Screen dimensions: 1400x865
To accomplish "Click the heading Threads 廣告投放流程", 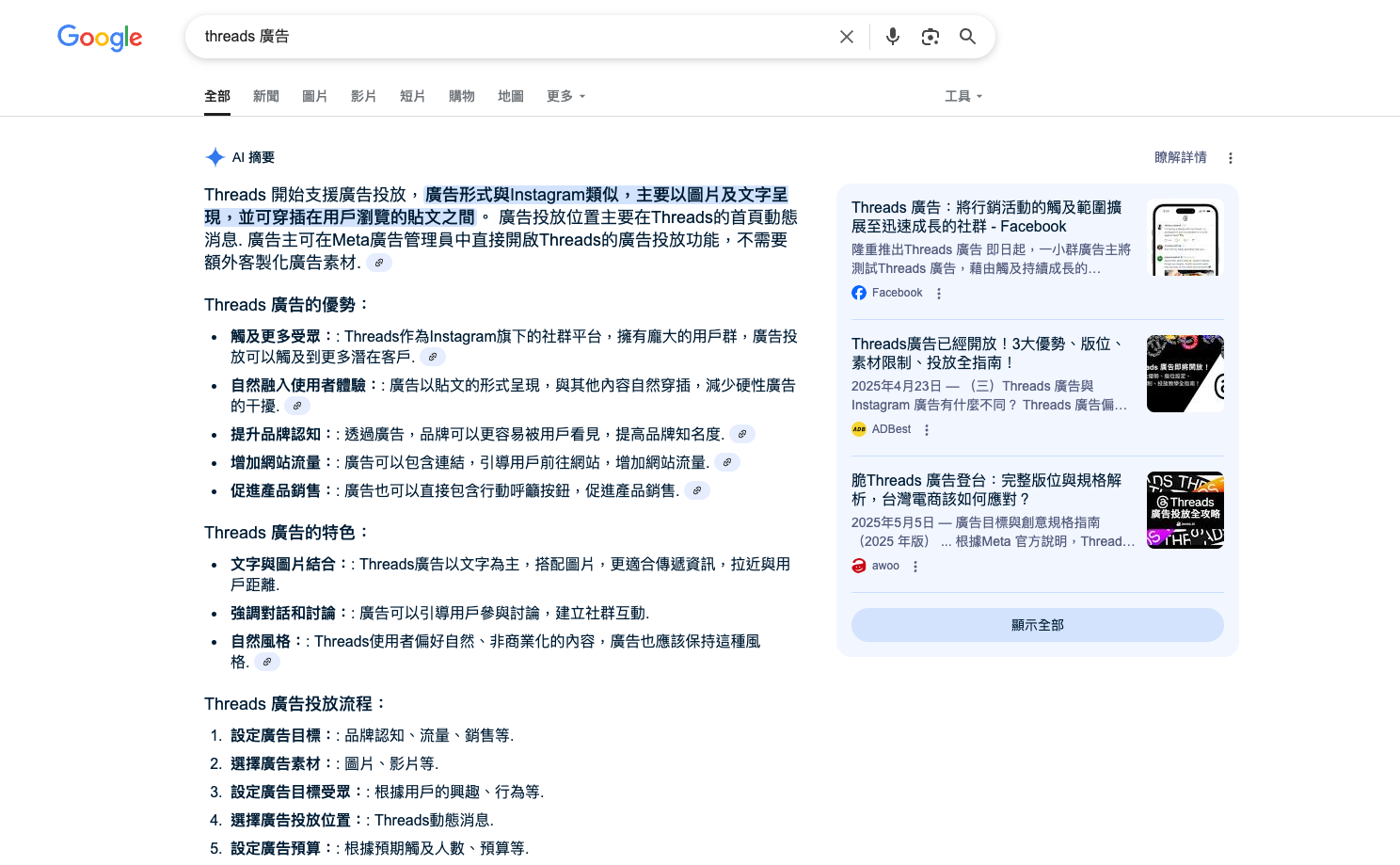I will click(295, 704).
